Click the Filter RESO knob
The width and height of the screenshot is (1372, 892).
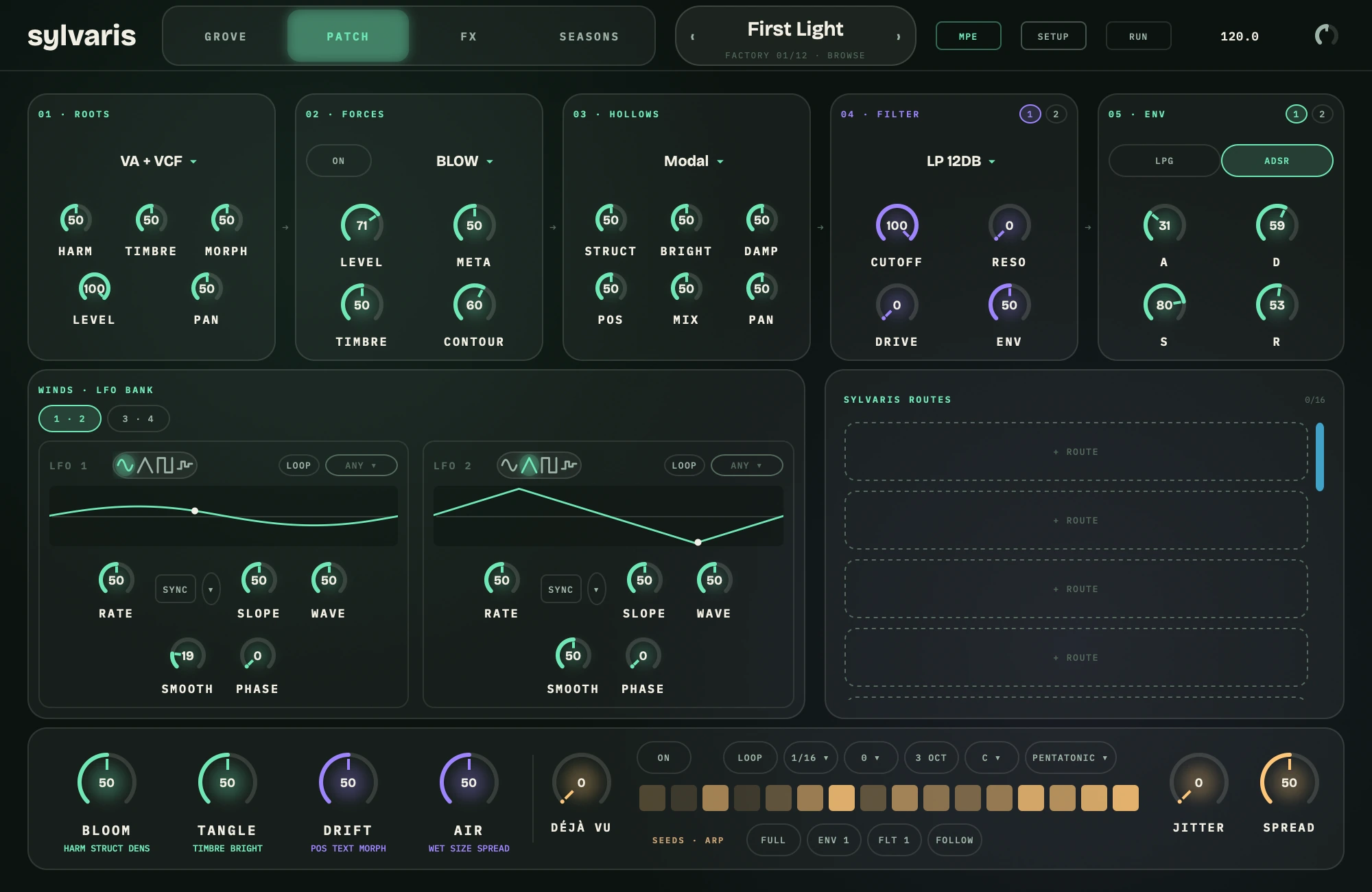(x=1009, y=225)
